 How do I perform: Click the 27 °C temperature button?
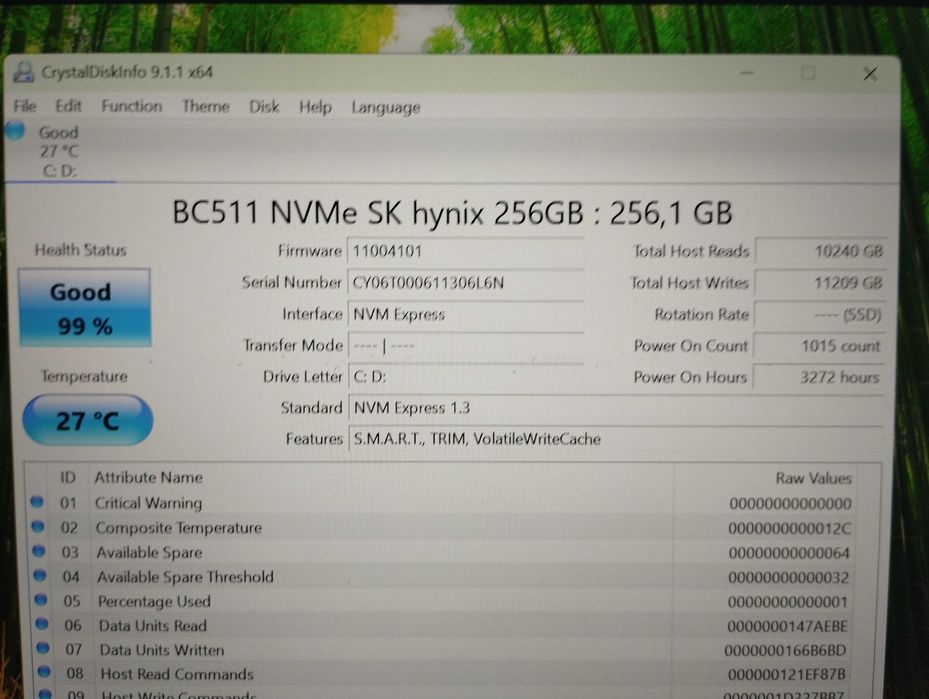click(x=88, y=421)
